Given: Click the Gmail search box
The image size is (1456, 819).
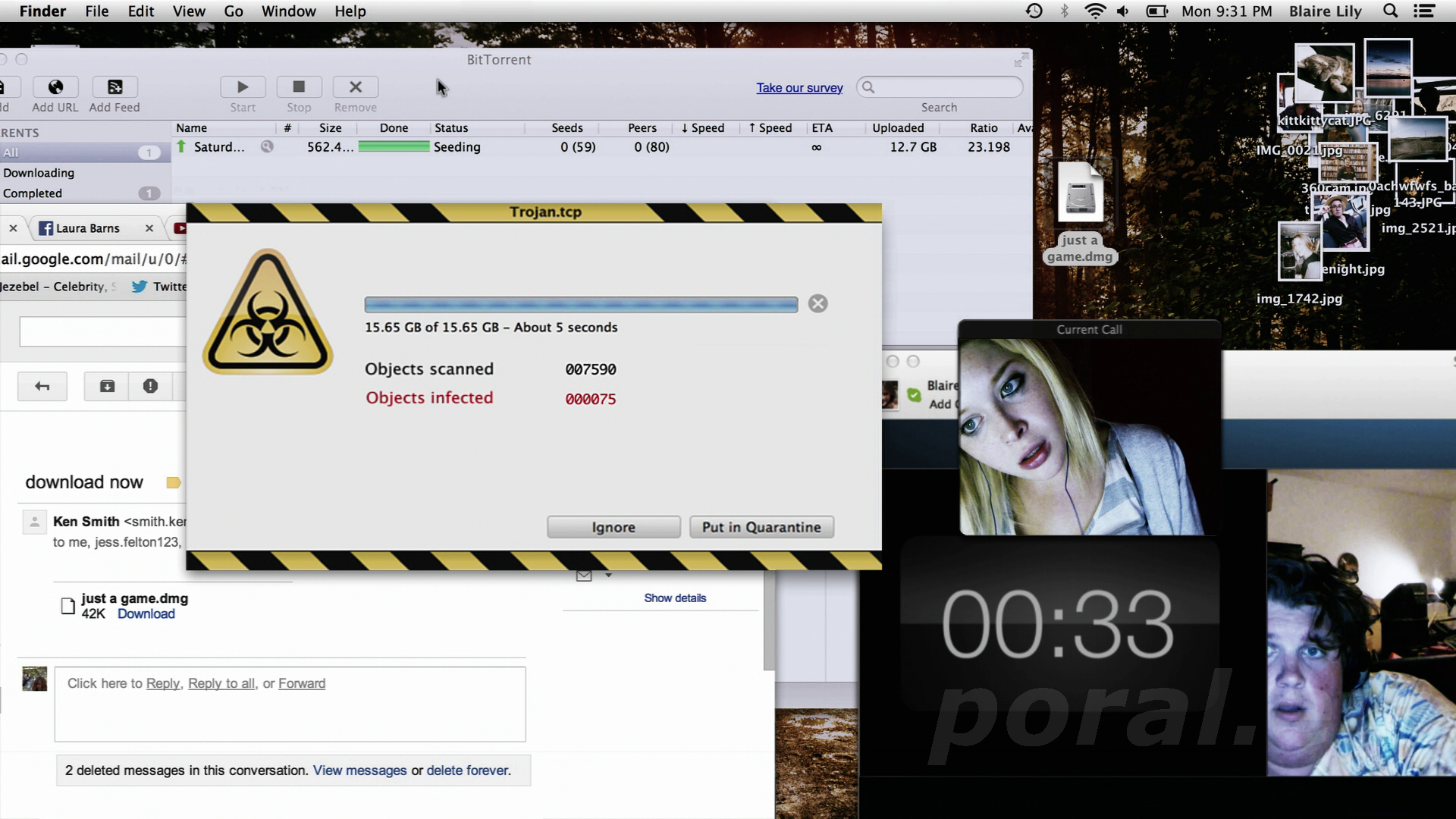Looking at the screenshot, I should pos(102,331).
